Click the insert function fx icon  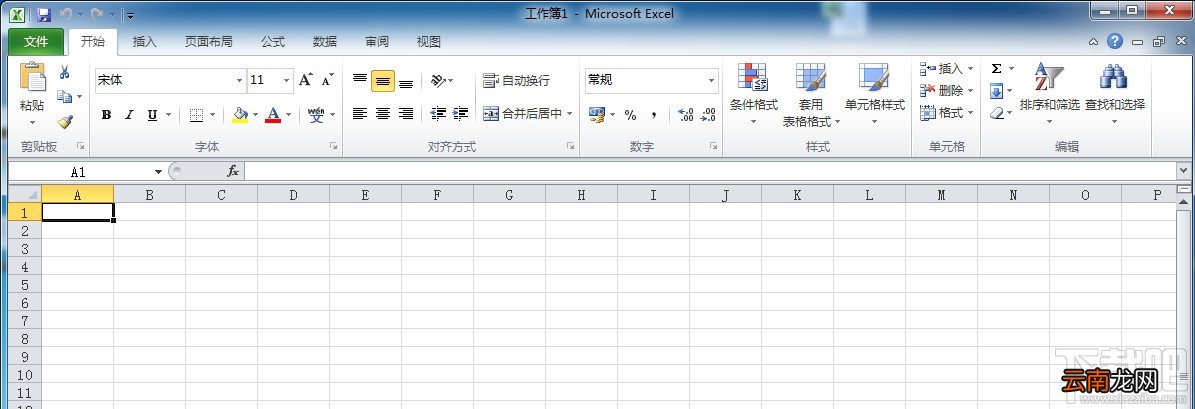point(233,171)
